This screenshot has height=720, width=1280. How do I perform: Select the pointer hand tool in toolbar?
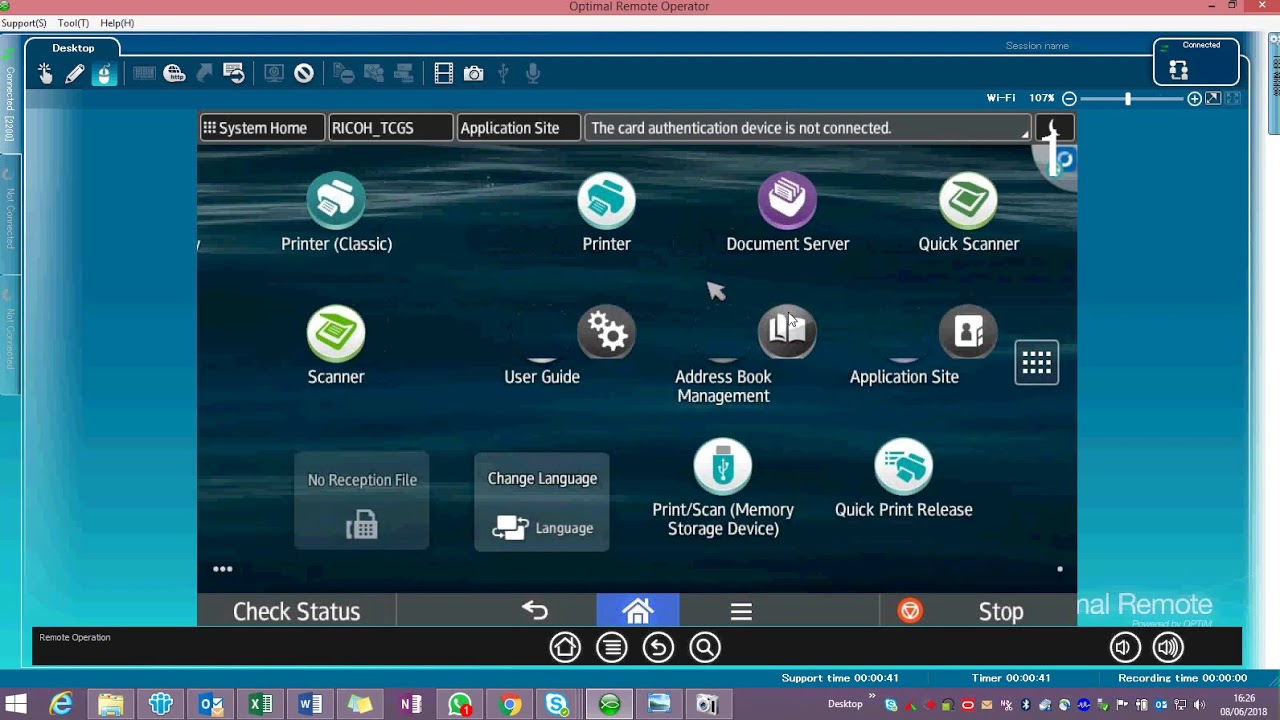pos(45,73)
